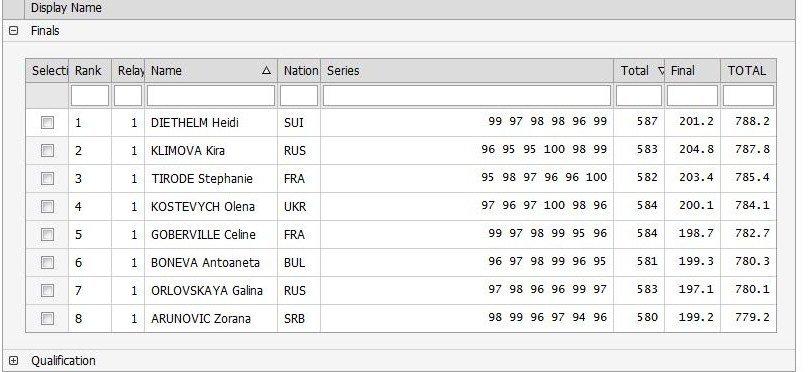This screenshot has height=372, width=810.
Task: Click the descending sort arrow on Total column
Action: pyautogui.click(x=660, y=71)
